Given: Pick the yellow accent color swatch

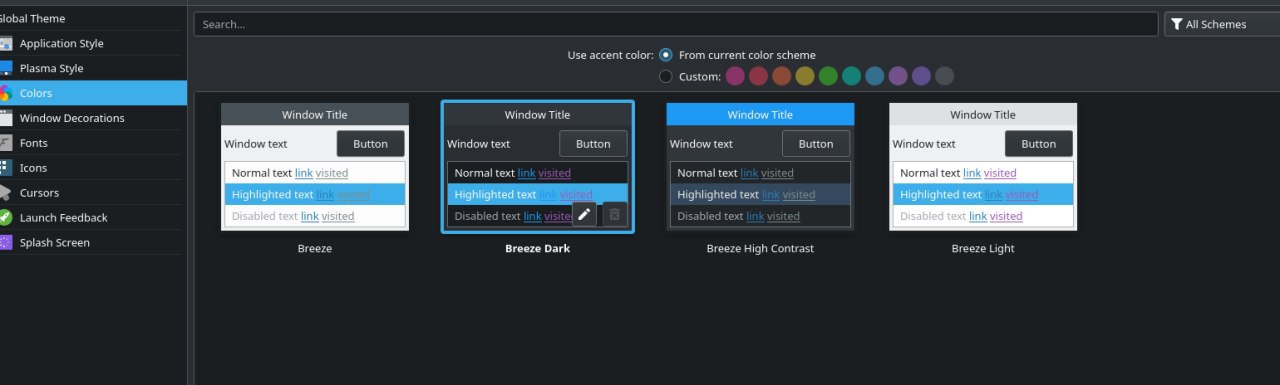Looking at the screenshot, I should (x=805, y=76).
